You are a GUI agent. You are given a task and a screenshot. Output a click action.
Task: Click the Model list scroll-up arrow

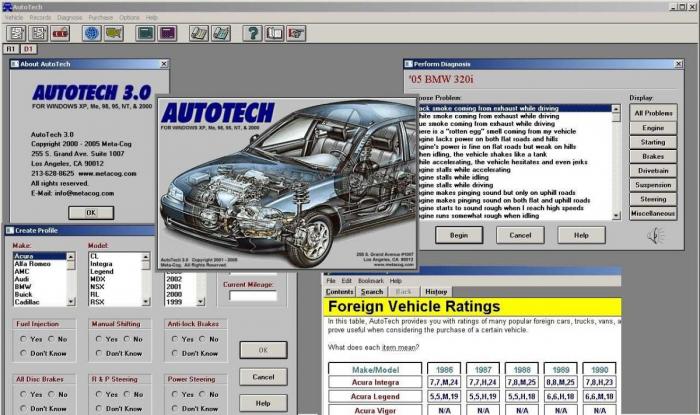146,257
